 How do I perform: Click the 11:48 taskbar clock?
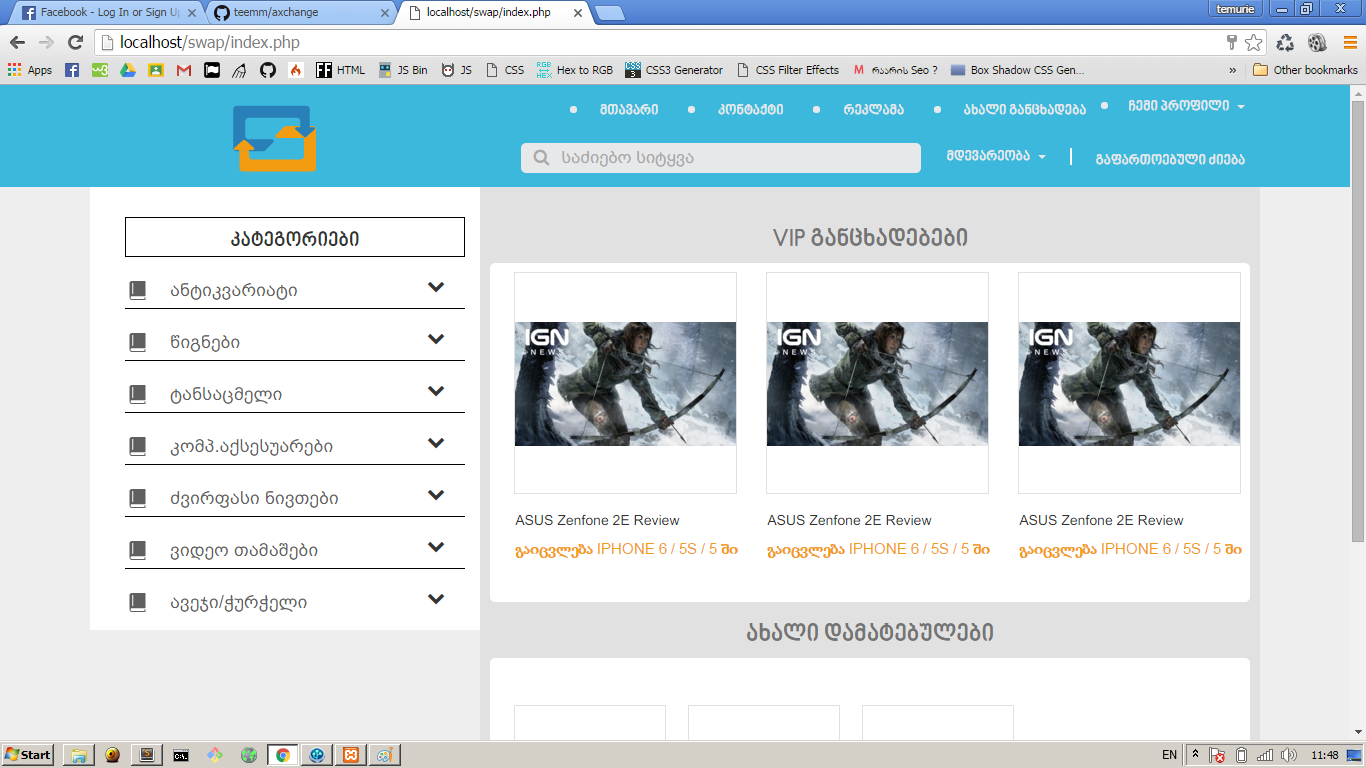[1325, 755]
